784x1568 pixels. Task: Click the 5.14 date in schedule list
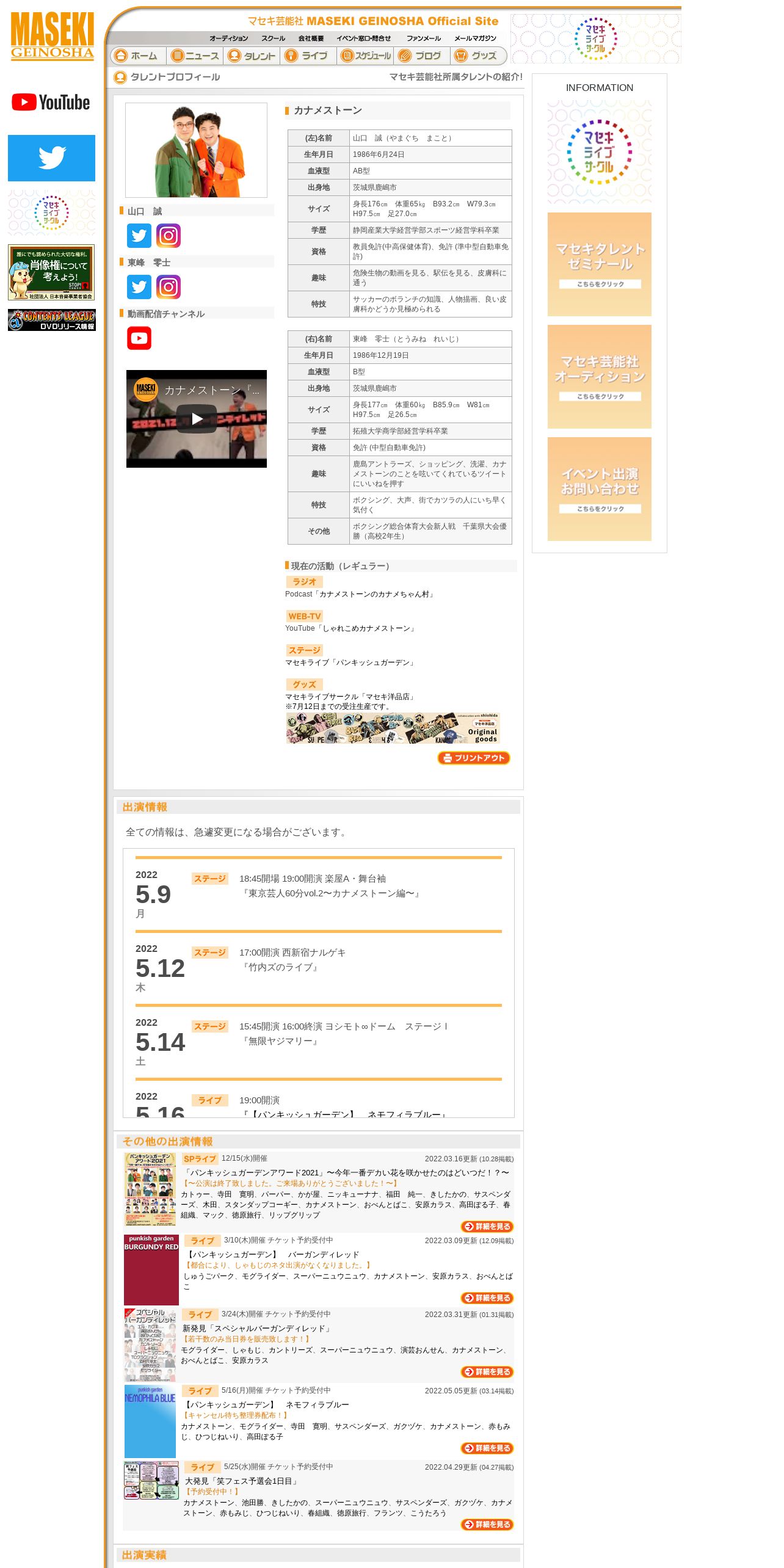pyautogui.click(x=160, y=1042)
